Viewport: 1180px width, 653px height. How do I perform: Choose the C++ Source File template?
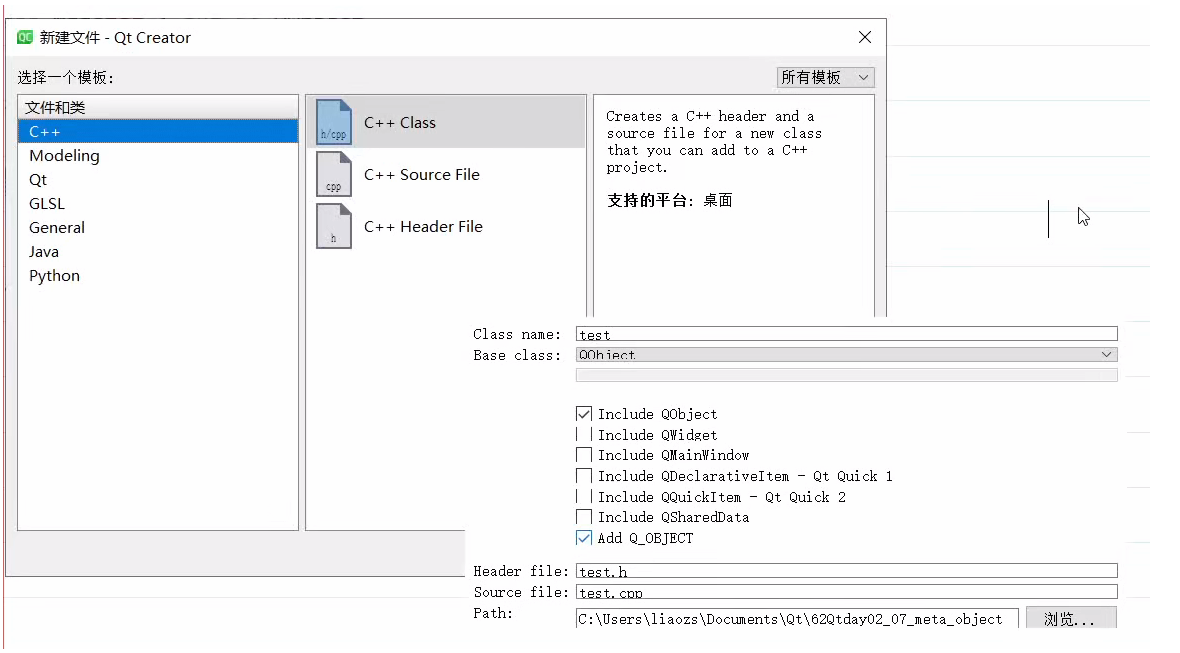tap(447, 175)
